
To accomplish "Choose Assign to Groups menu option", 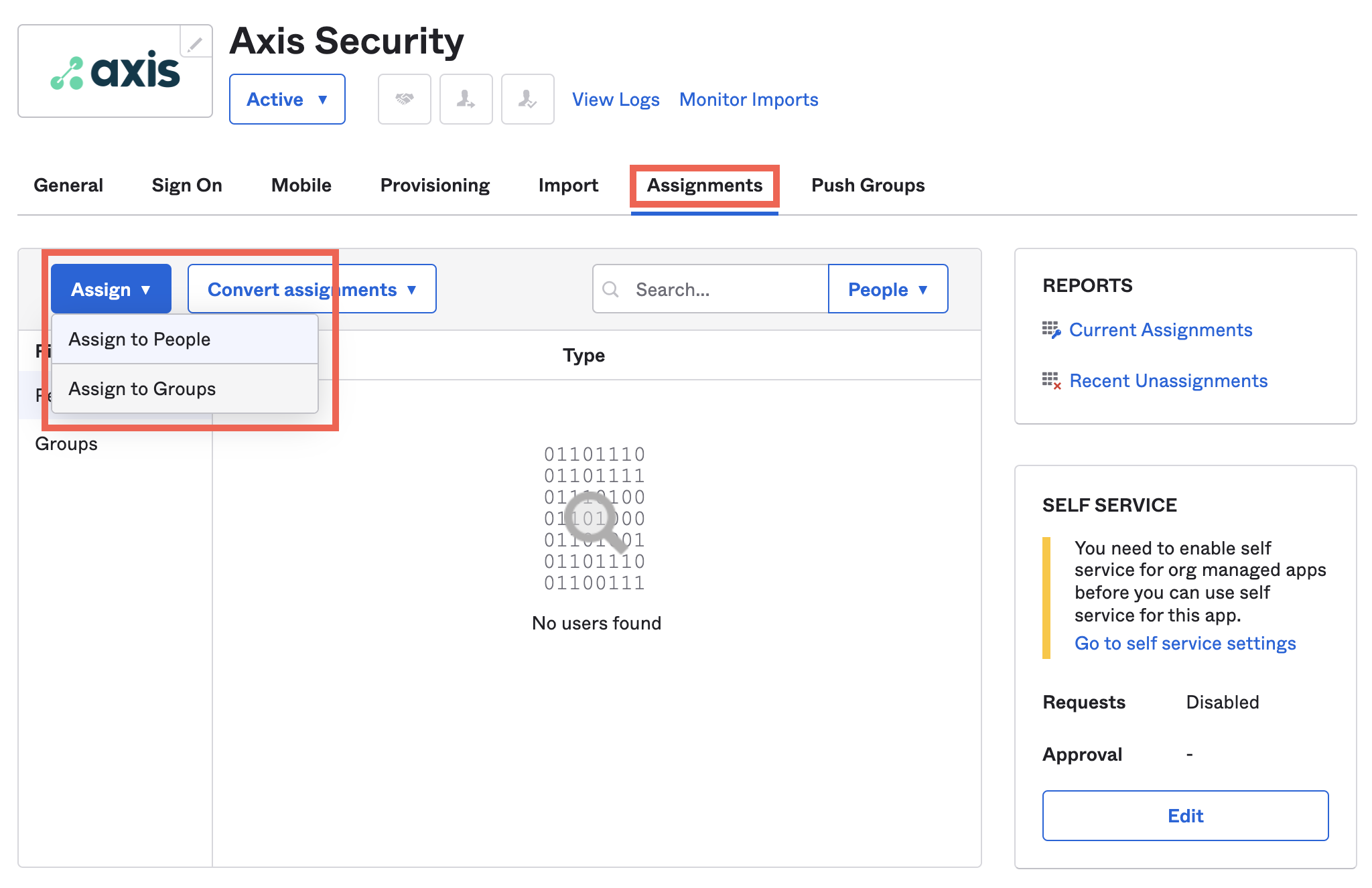I will tap(184, 388).
